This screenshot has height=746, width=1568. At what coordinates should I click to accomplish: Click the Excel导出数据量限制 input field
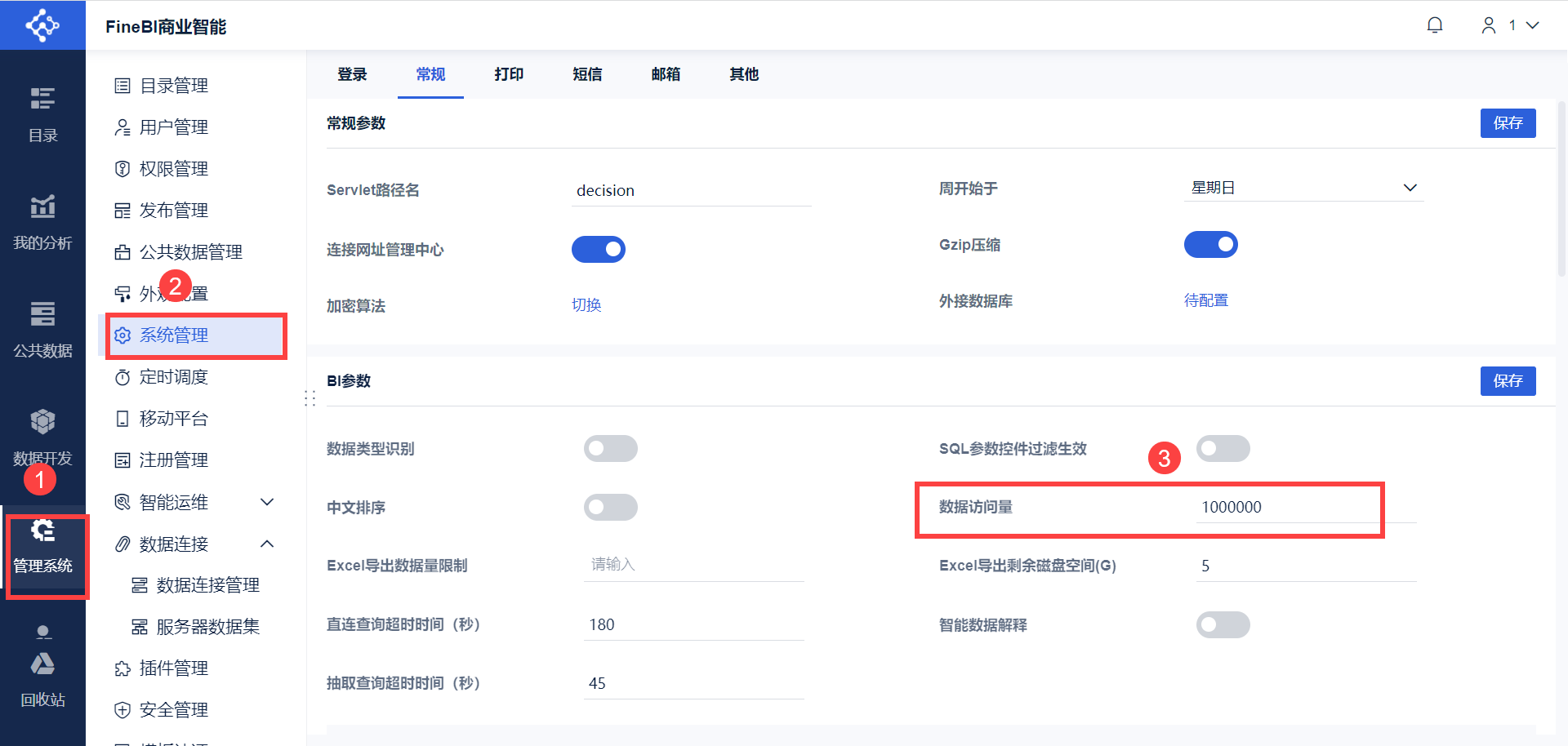694,565
